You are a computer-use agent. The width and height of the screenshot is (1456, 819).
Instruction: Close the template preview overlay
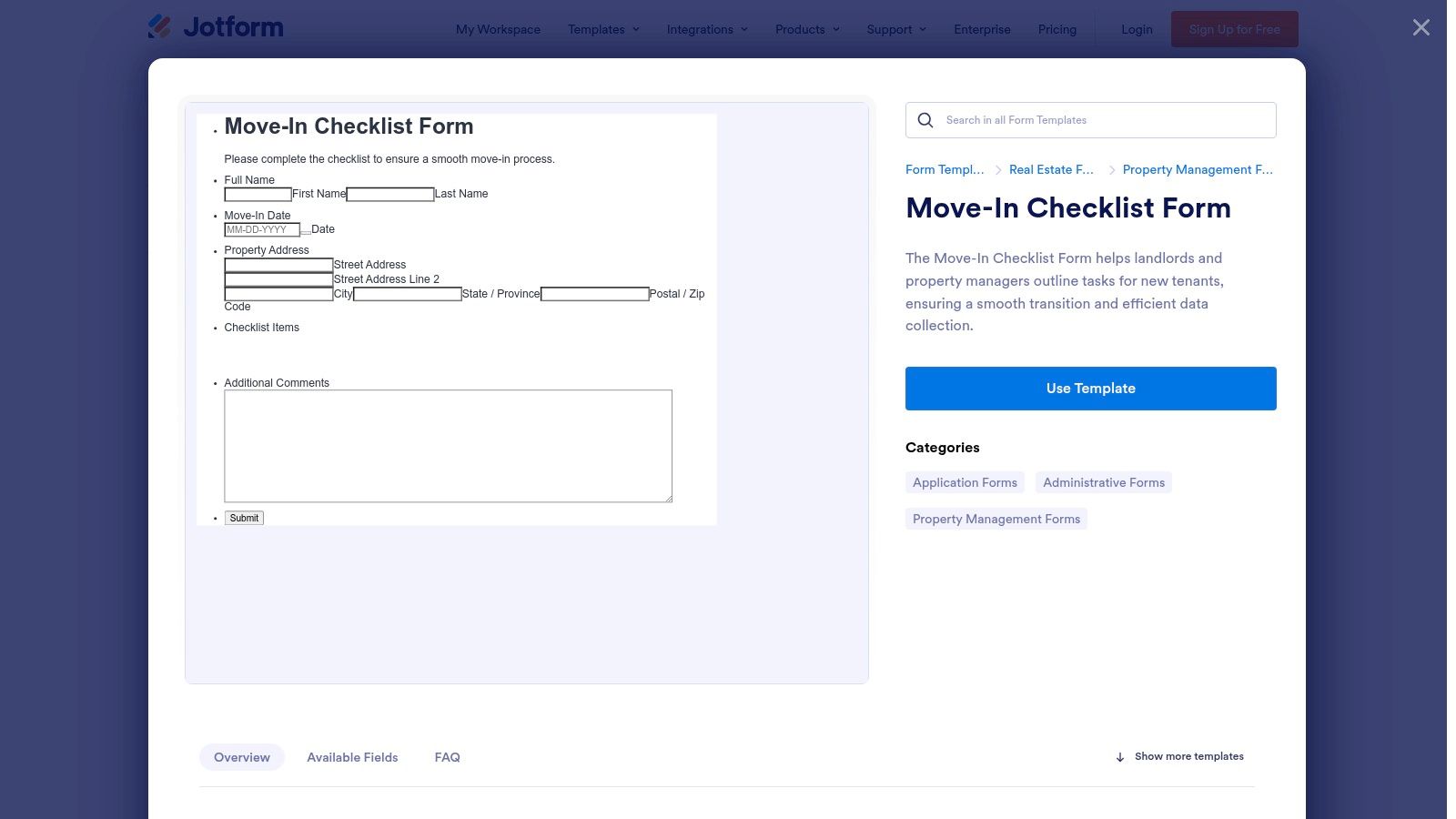[x=1420, y=27]
